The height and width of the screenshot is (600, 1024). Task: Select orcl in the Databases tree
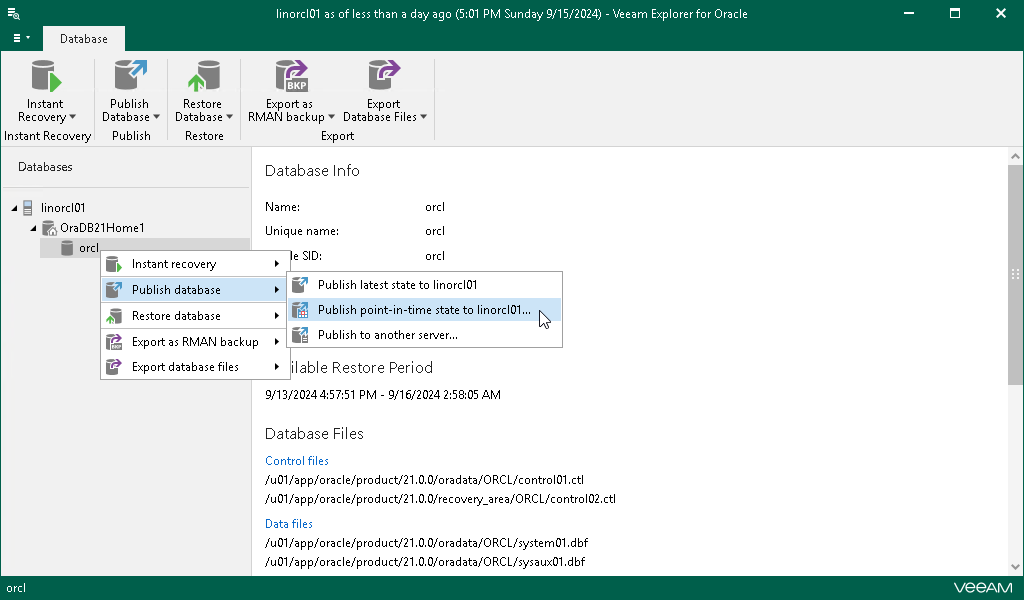pyautogui.click(x=88, y=247)
